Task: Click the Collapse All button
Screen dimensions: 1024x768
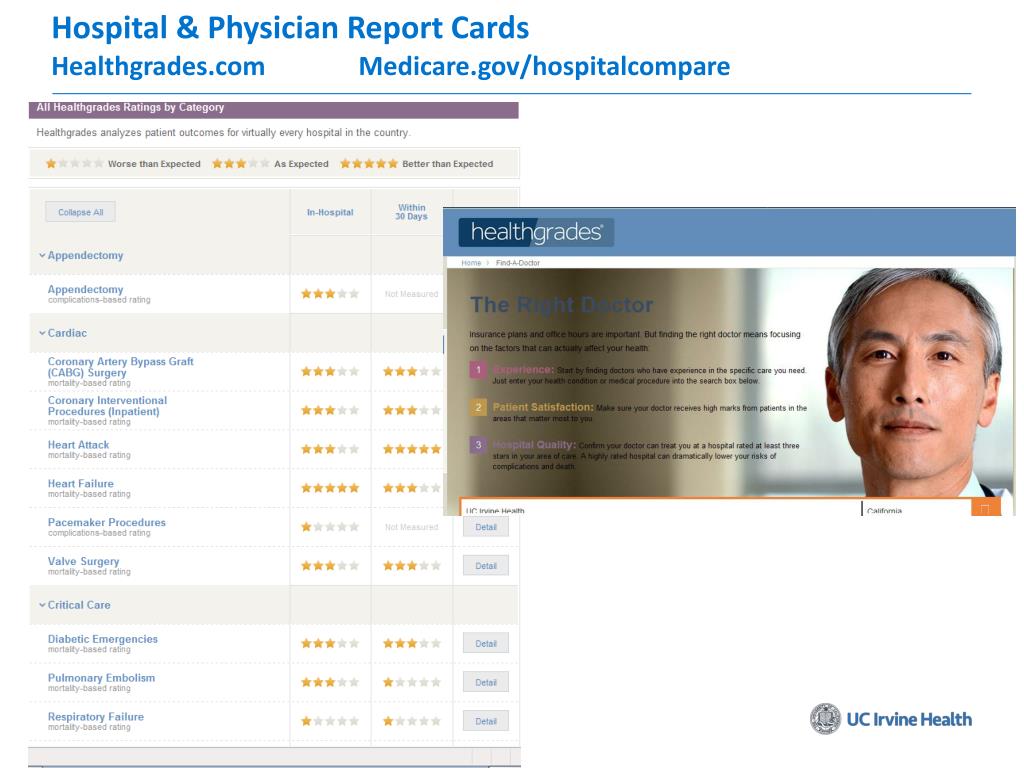Action: coord(80,212)
